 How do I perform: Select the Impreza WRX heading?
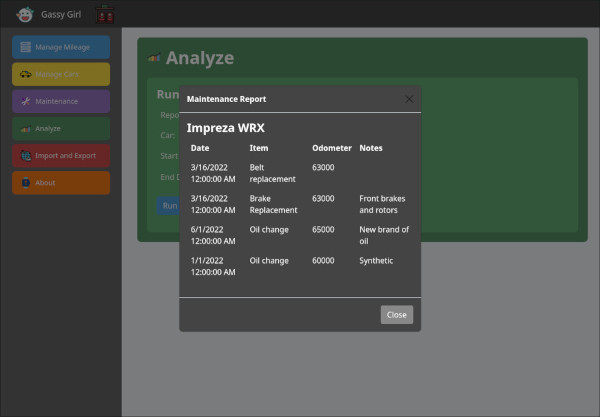tap(226, 128)
